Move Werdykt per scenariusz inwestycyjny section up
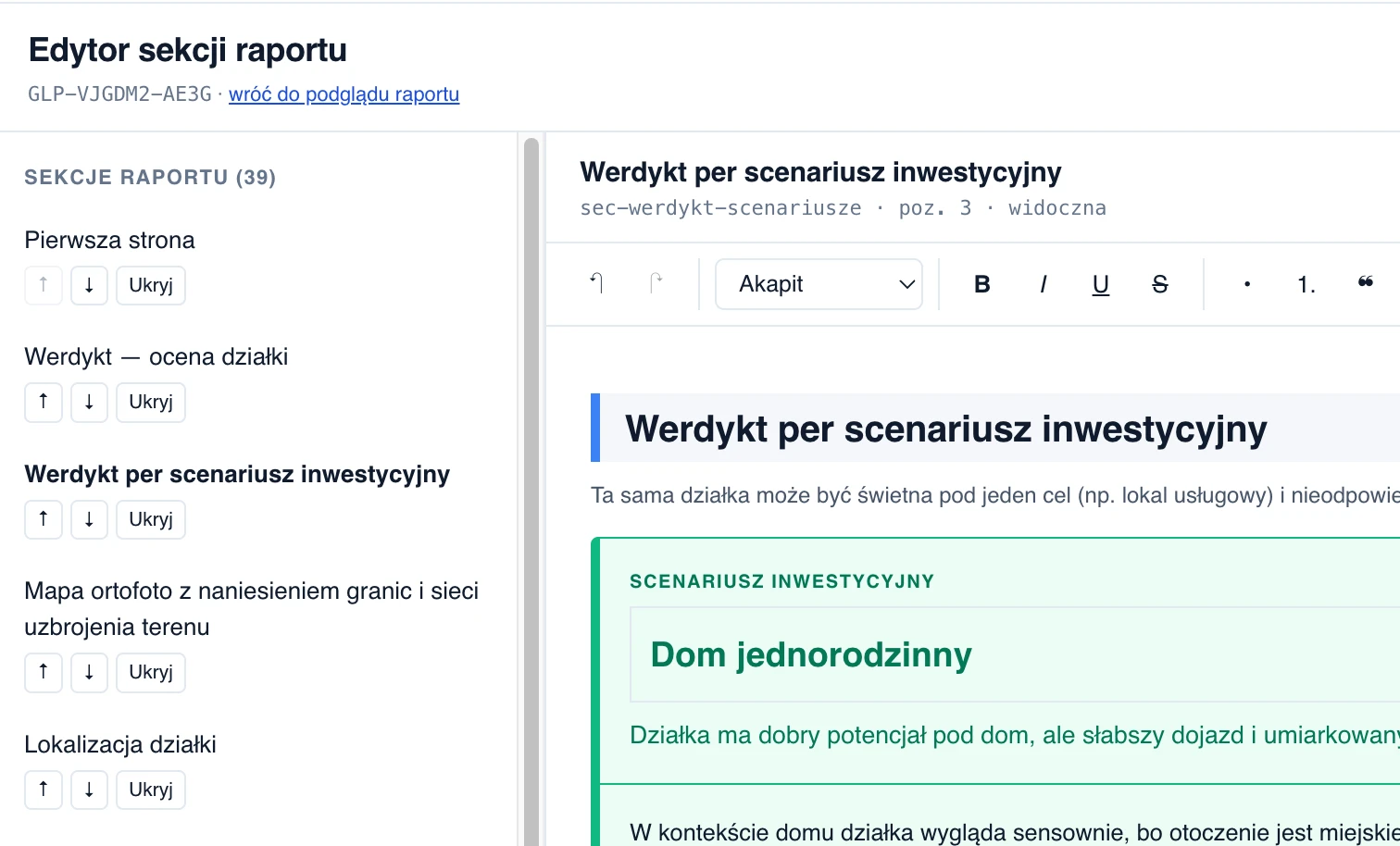The image size is (1400, 846). [44, 519]
